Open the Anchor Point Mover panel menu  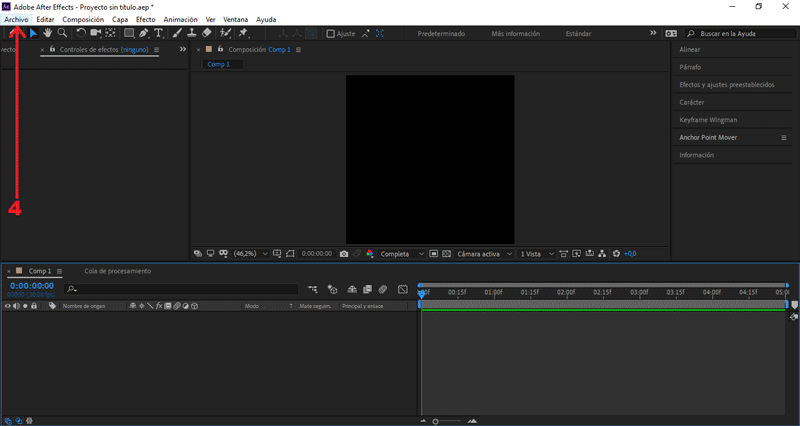(784, 138)
